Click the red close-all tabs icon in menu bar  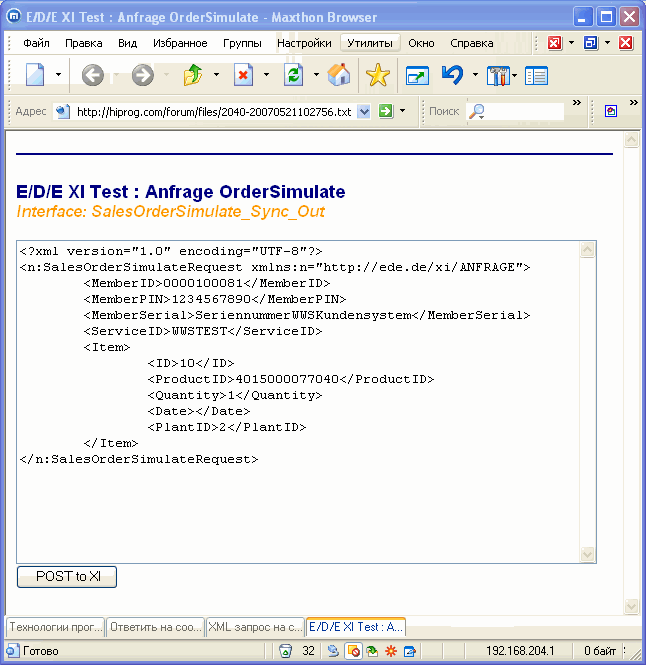[x=554, y=43]
